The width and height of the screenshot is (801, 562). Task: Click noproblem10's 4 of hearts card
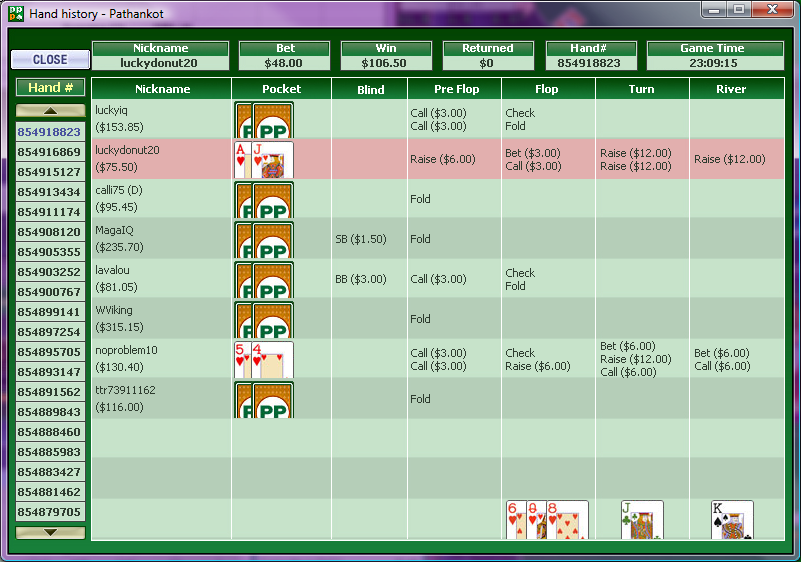[273, 360]
